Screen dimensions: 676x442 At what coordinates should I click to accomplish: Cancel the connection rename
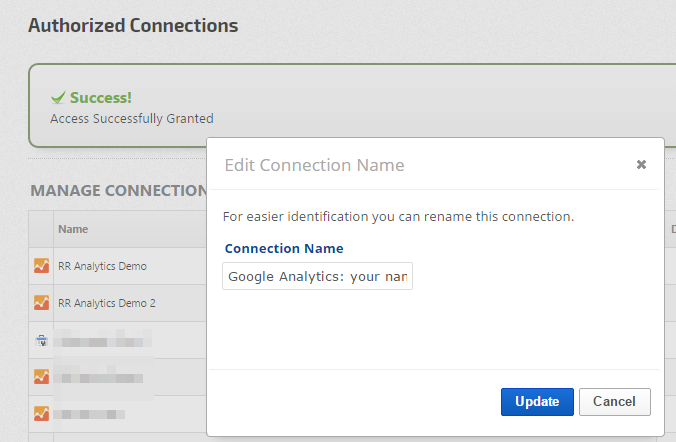click(x=614, y=402)
